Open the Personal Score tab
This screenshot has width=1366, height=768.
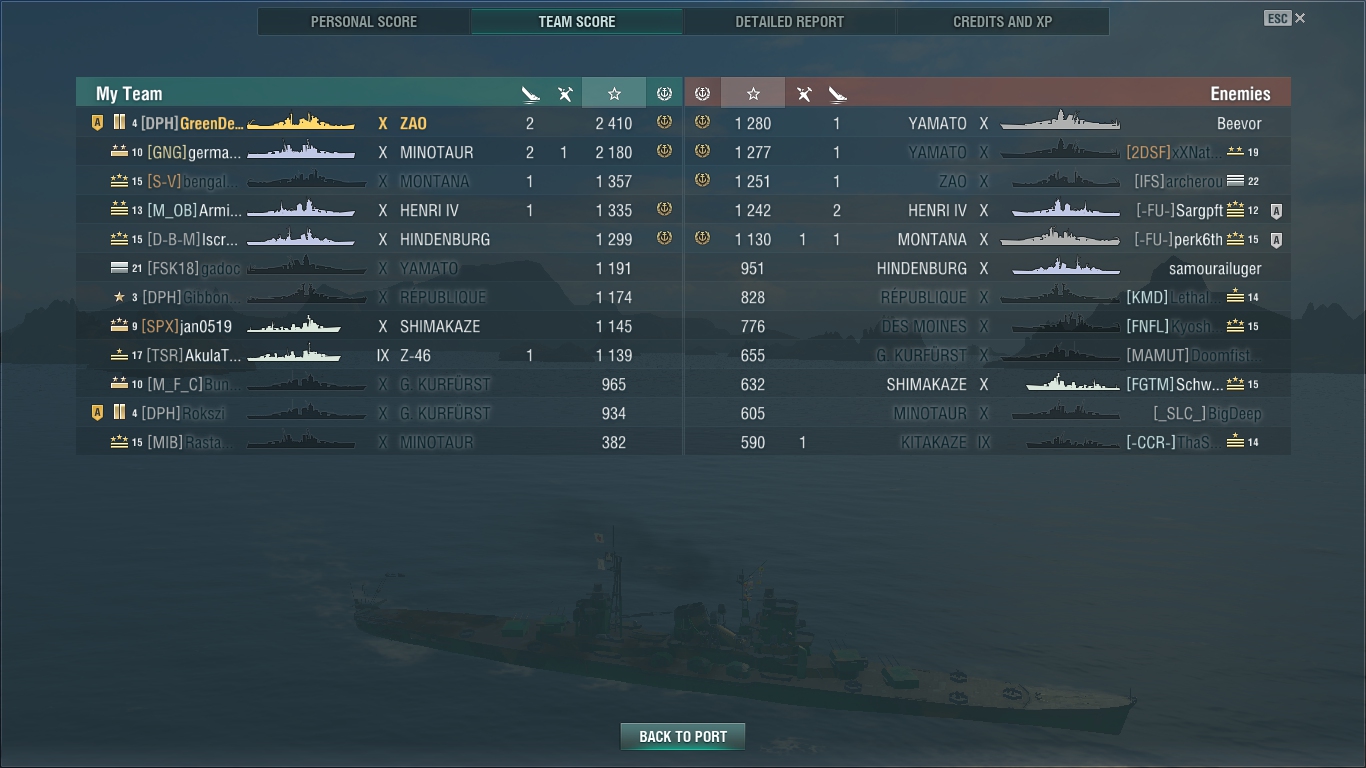[x=364, y=21]
